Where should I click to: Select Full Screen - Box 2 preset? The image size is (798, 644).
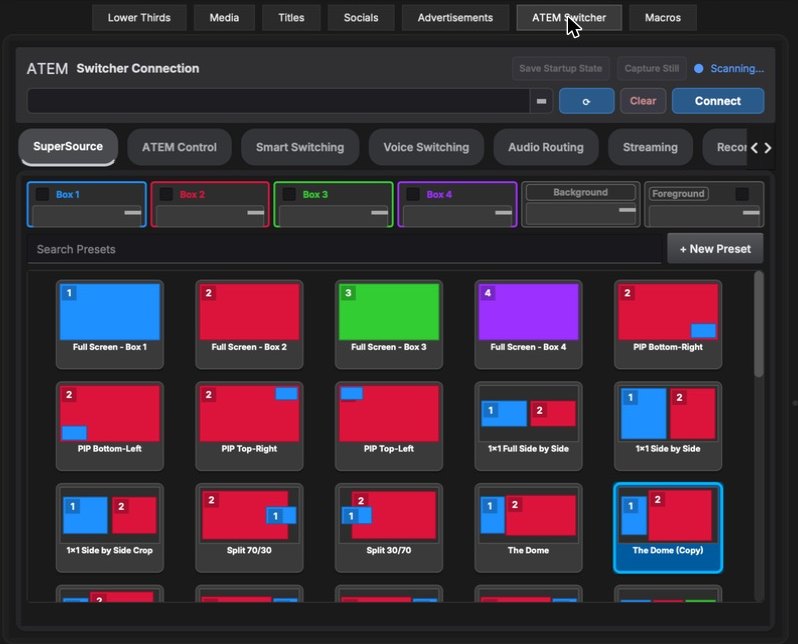[x=249, y=324]
